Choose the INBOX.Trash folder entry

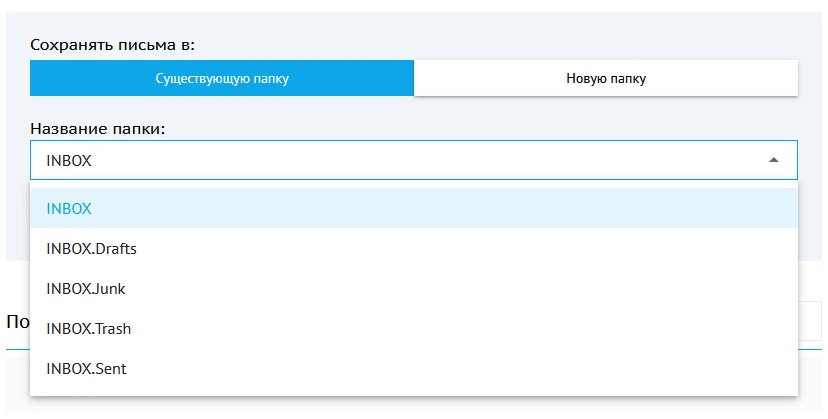point(88,329)
